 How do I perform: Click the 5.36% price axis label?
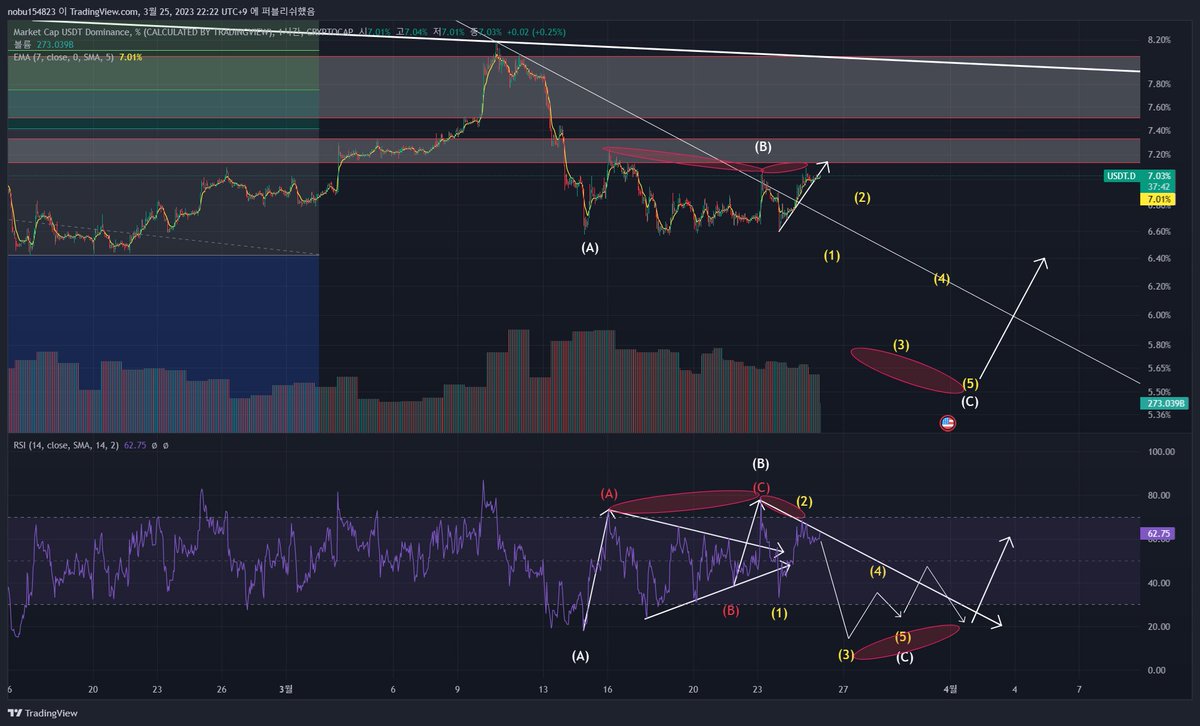tap(1159, 415)
